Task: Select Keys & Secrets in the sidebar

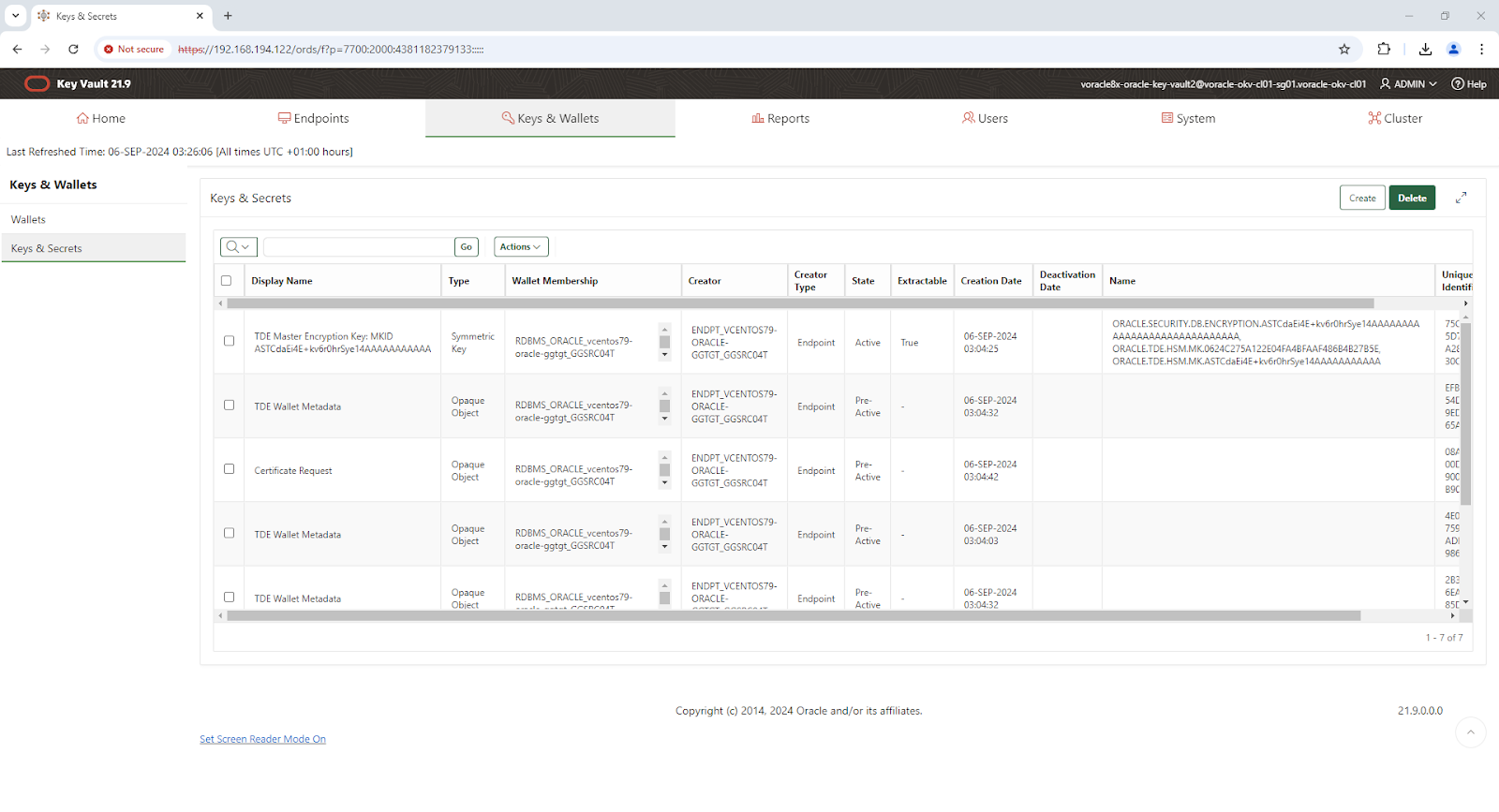Action: point(94,248)
